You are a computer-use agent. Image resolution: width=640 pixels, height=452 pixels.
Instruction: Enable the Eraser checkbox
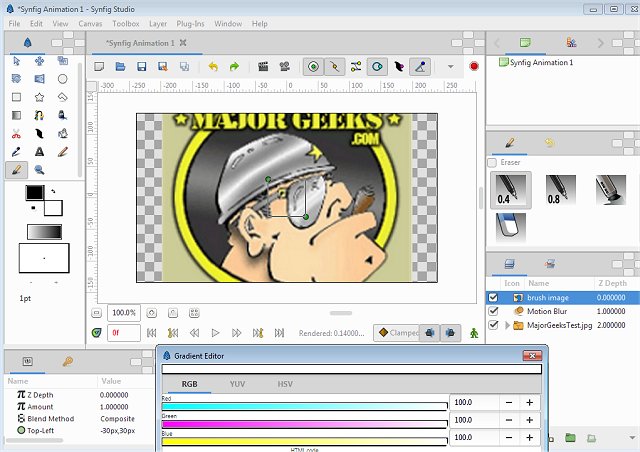click(x=492, y=162)
